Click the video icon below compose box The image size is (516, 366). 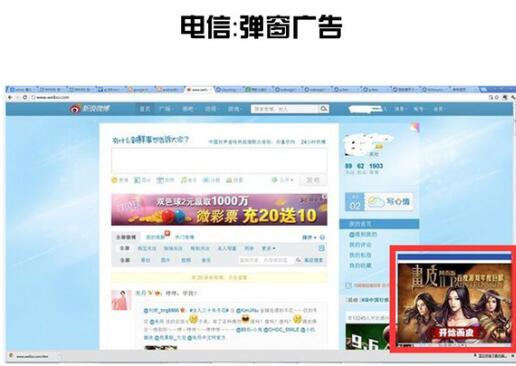[160, 180]
